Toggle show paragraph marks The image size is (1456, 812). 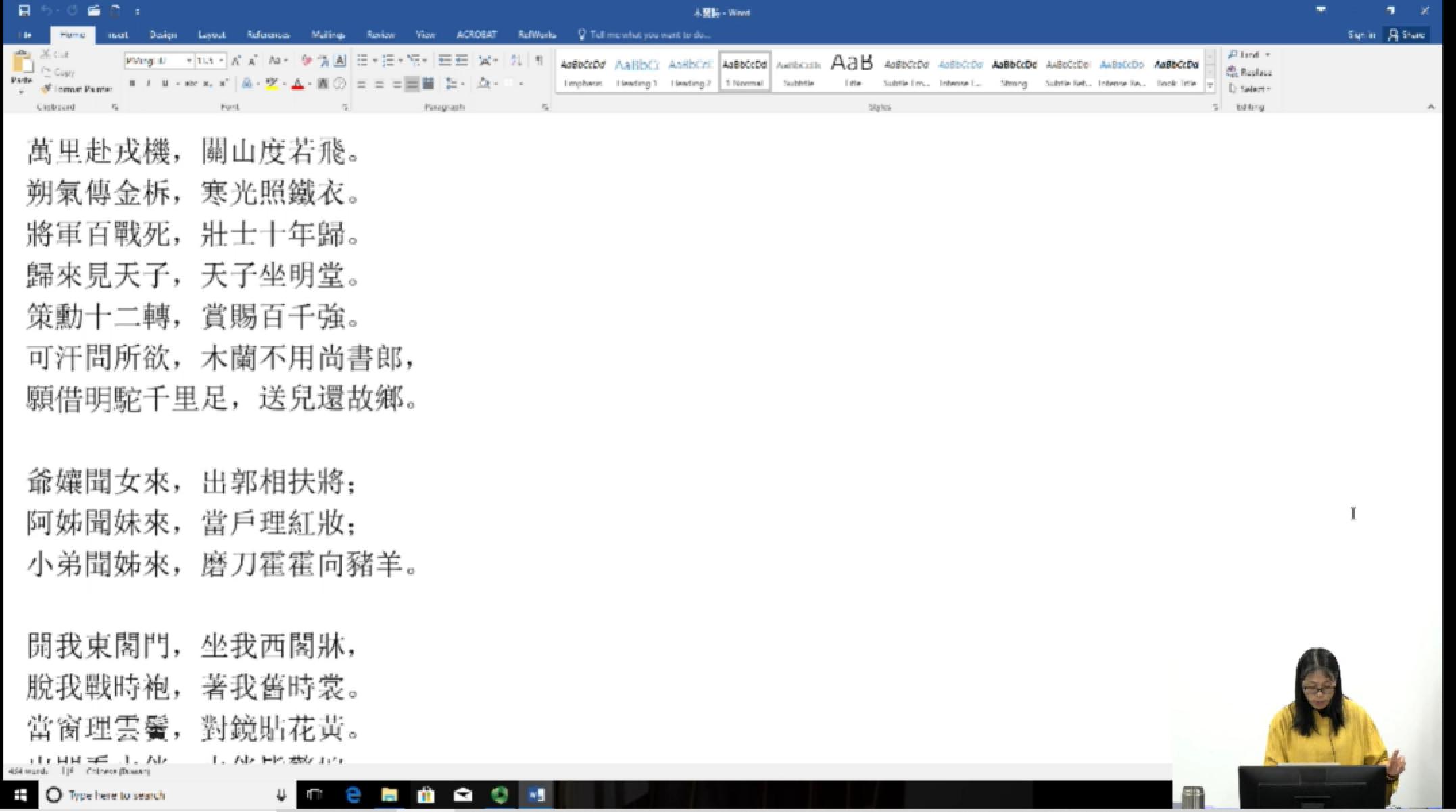[539, 61]
